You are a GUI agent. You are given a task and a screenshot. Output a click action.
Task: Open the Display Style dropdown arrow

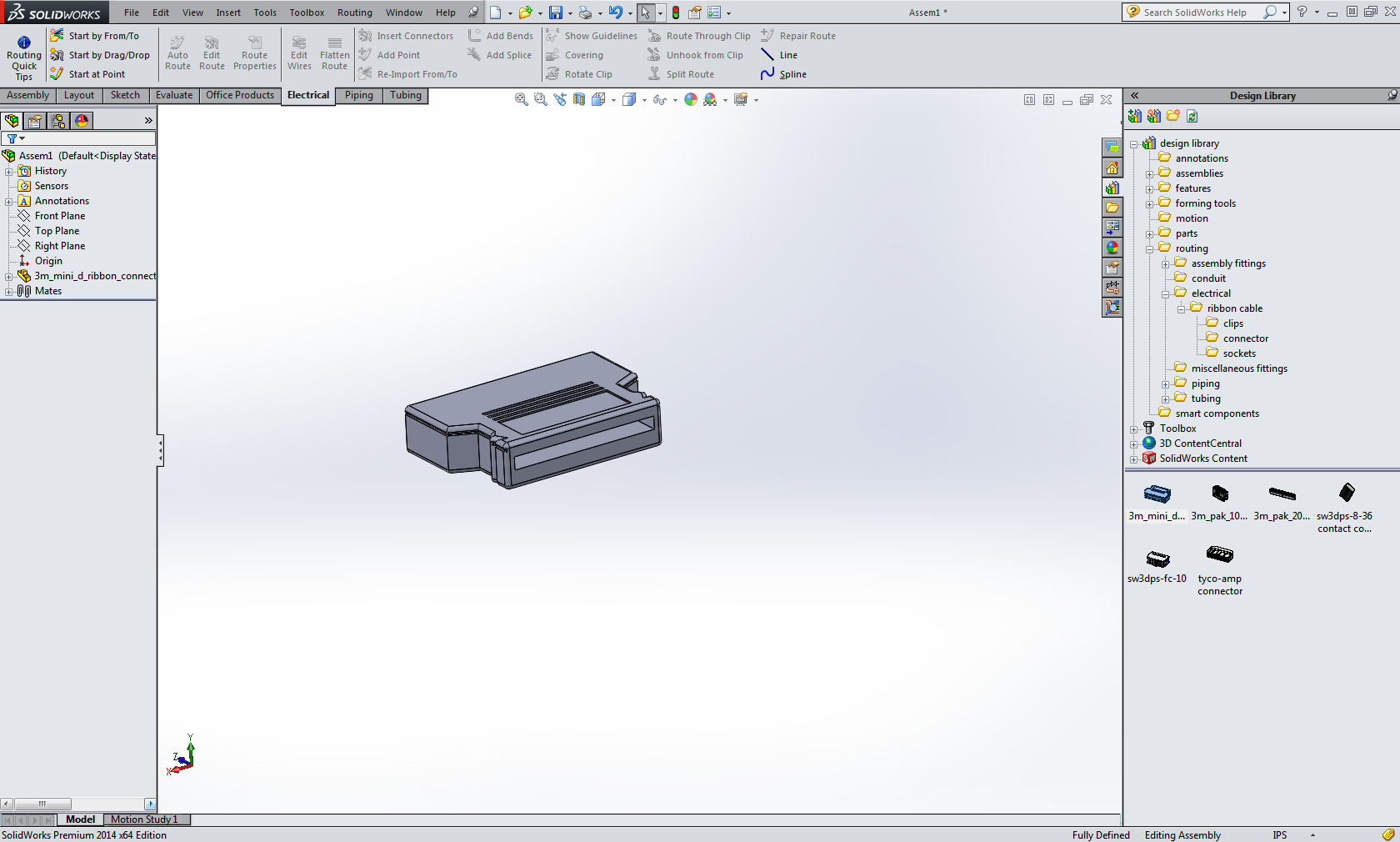tap(644, 100)
